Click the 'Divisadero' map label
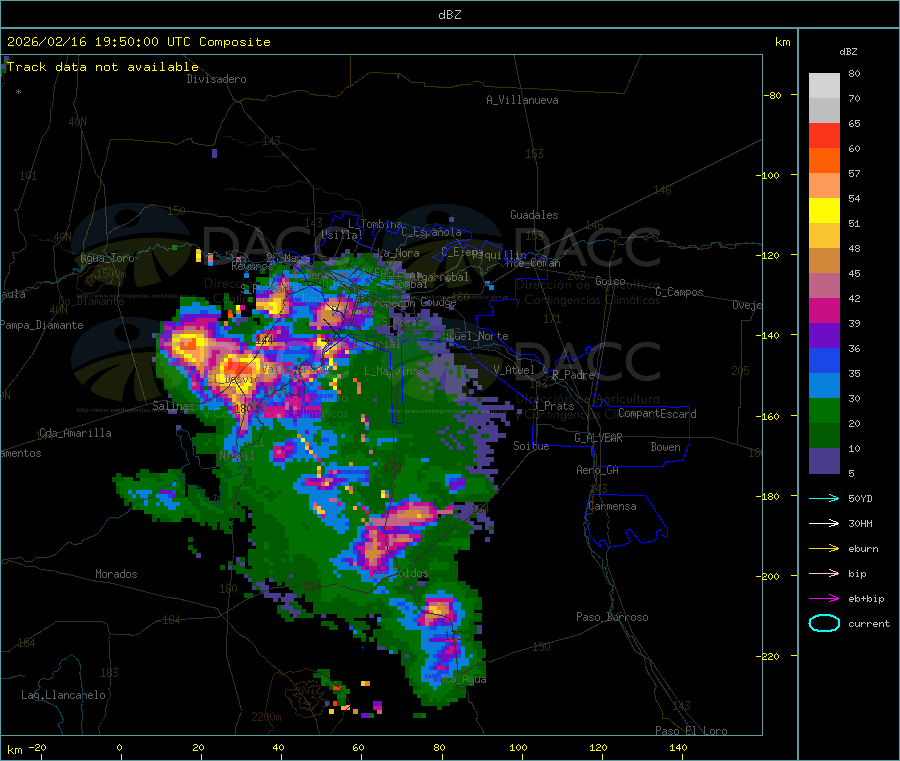Screen dimensions: 900x761 [216, 79]
